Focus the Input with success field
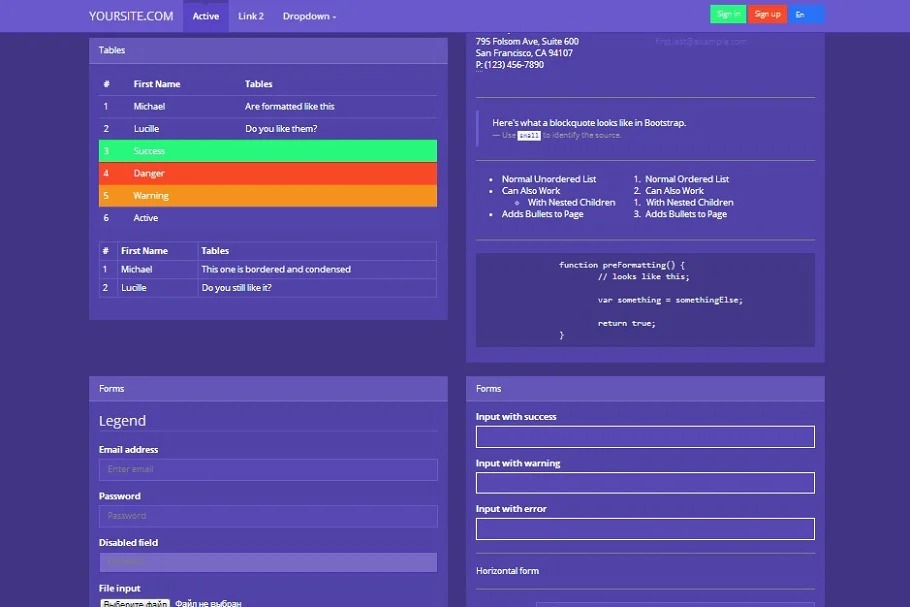This screenshot has width=910, height=607. (x=645, y=437)
